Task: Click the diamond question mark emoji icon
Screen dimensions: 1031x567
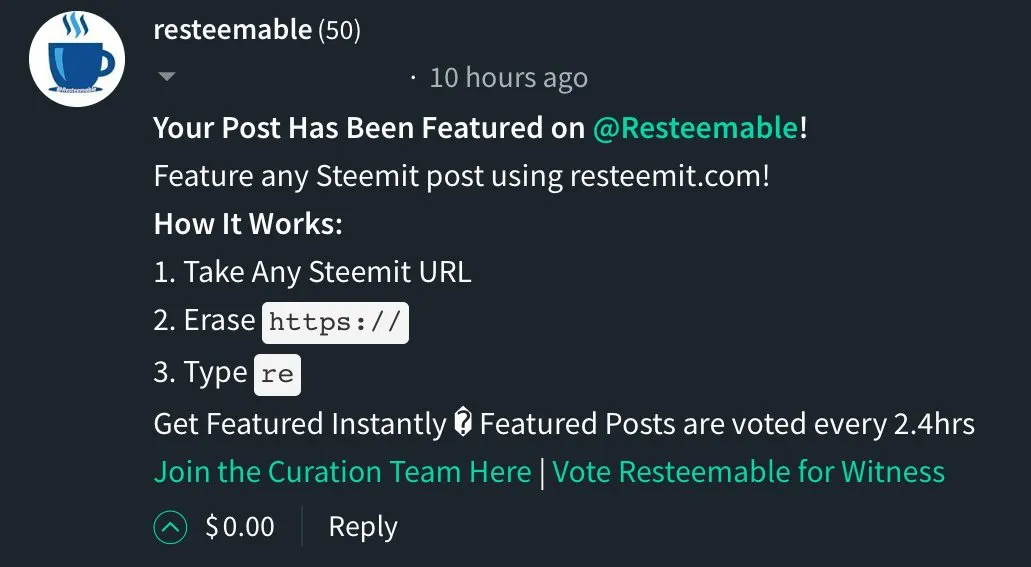Action: [x=463, y=424]
